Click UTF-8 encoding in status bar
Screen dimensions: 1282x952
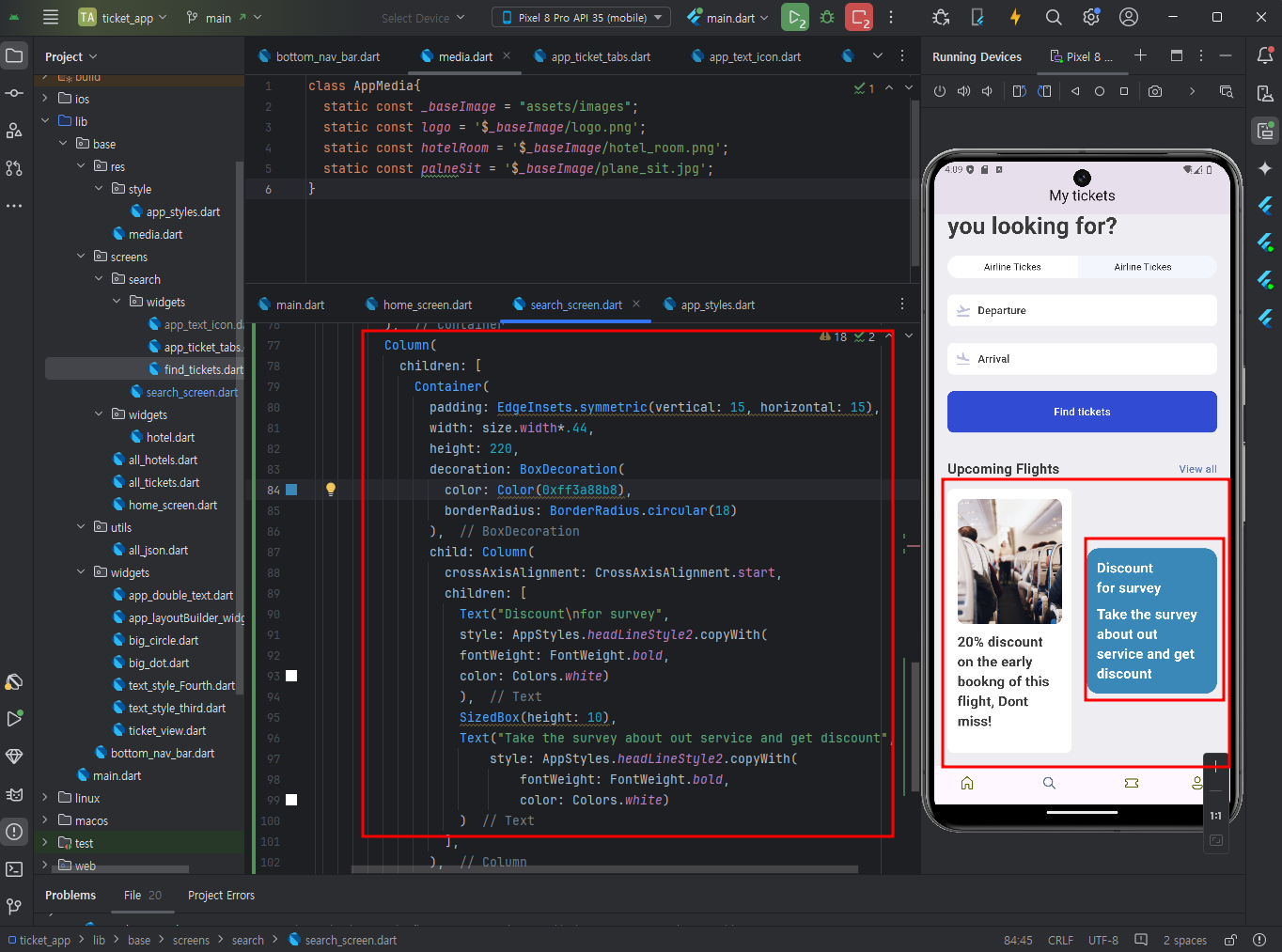pos(1103,940)
